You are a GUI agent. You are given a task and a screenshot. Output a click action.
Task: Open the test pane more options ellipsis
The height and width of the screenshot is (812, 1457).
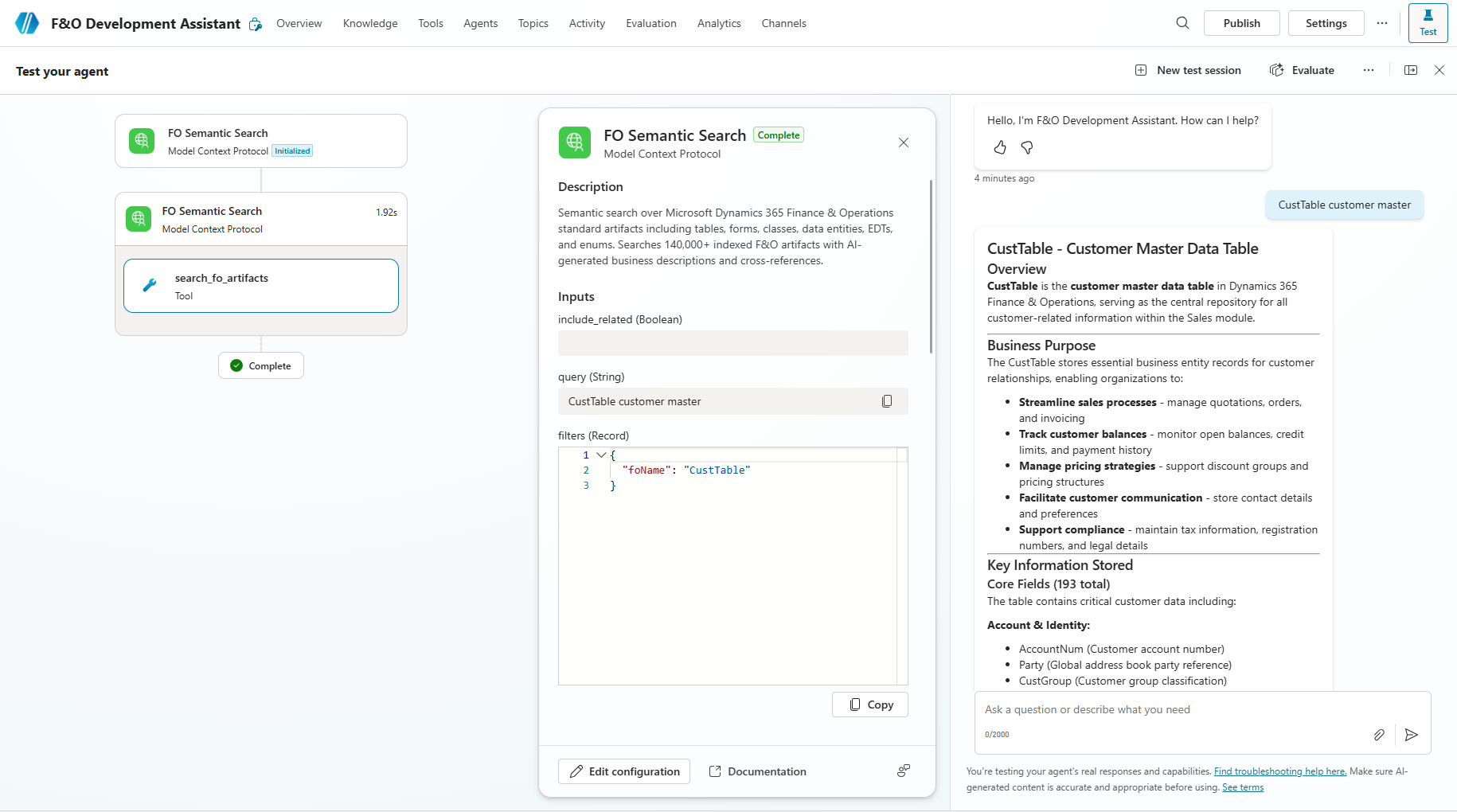(x=1369, y=70)
